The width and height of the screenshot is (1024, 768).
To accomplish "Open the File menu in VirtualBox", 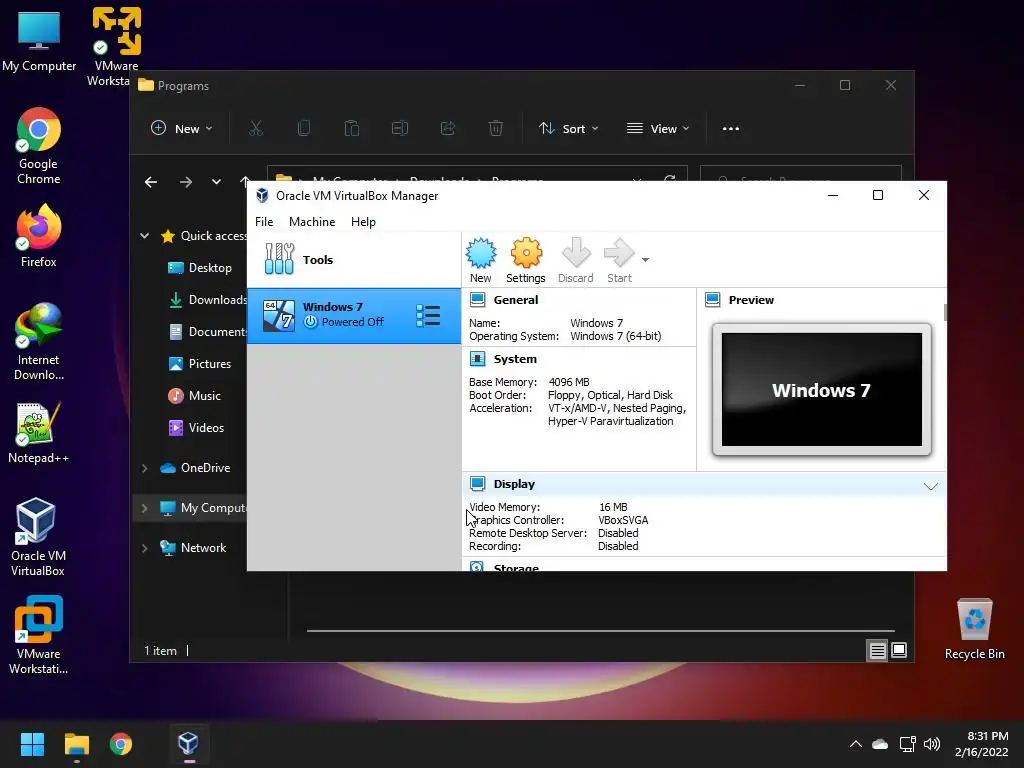I will [x=264, y=222].
